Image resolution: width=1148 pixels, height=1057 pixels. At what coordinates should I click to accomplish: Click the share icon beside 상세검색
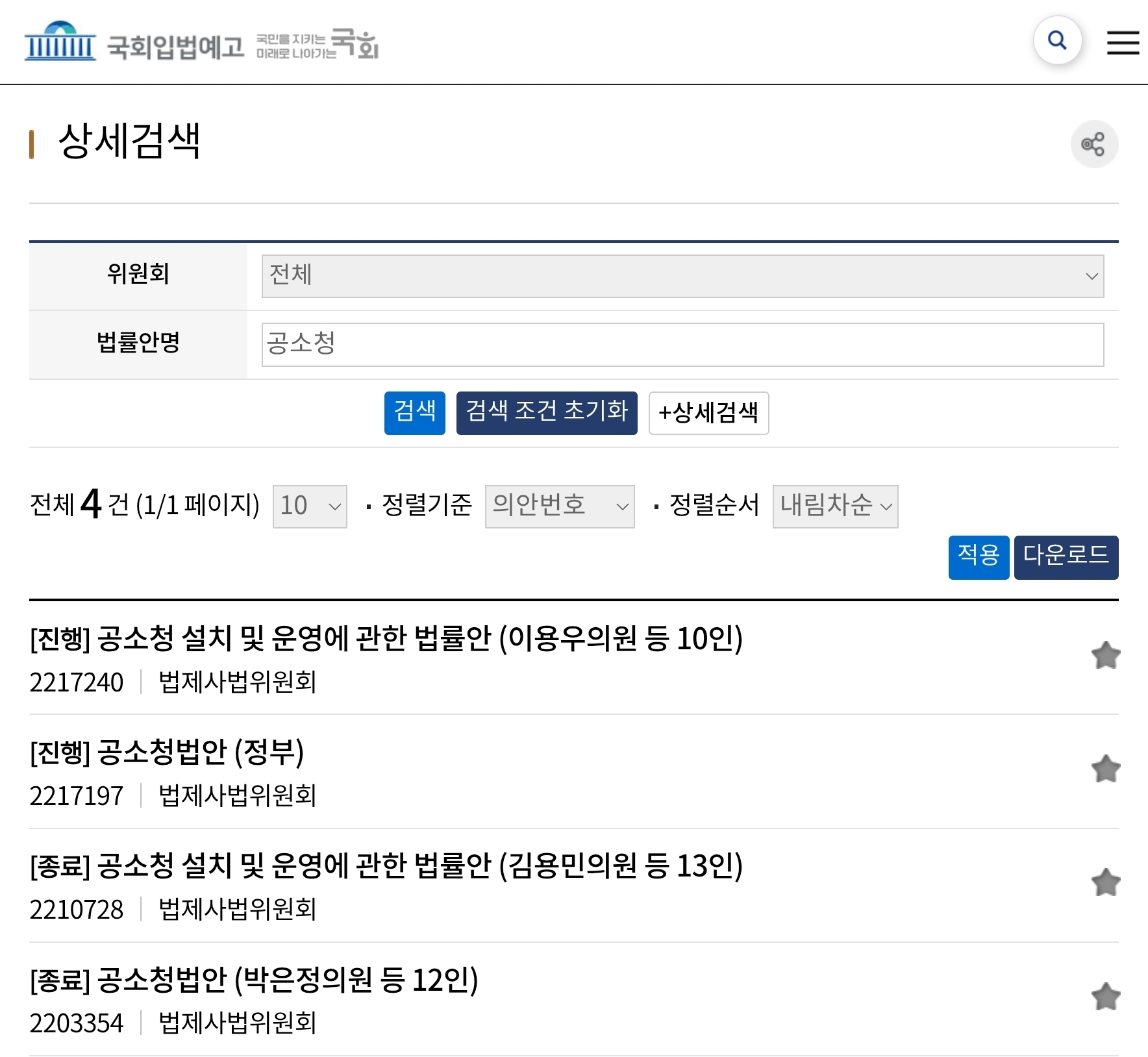tap(1094, 144)
